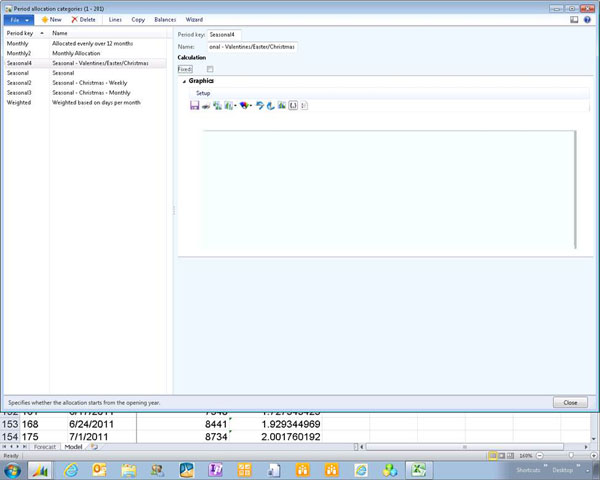Click the Close button at bottom right
600x480 pixels.
tap(570, 402)
